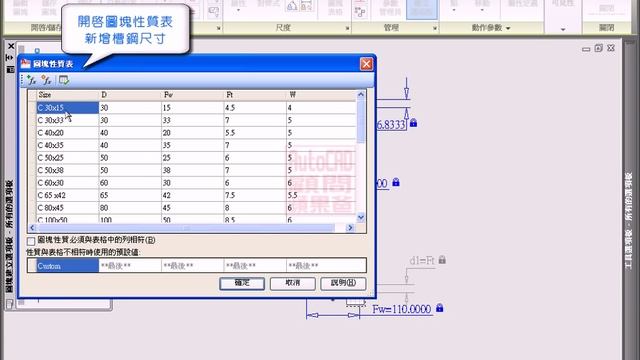Image resolution: width=640 pixels, height=360 pixels.
Task: Expand the 尺度 ribbon panel
Action: click(347, 28)
